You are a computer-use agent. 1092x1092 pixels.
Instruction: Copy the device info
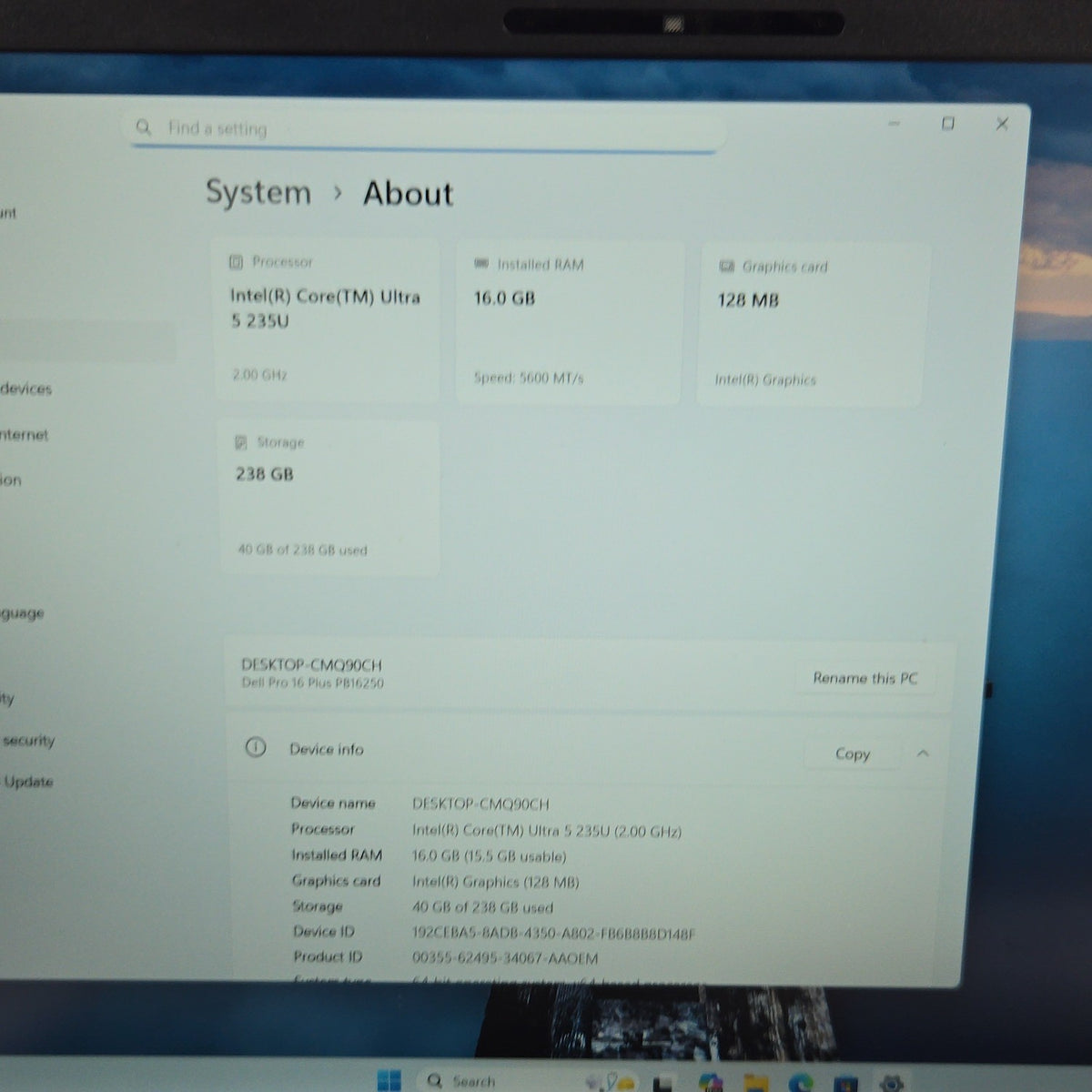tap(853, 753)
